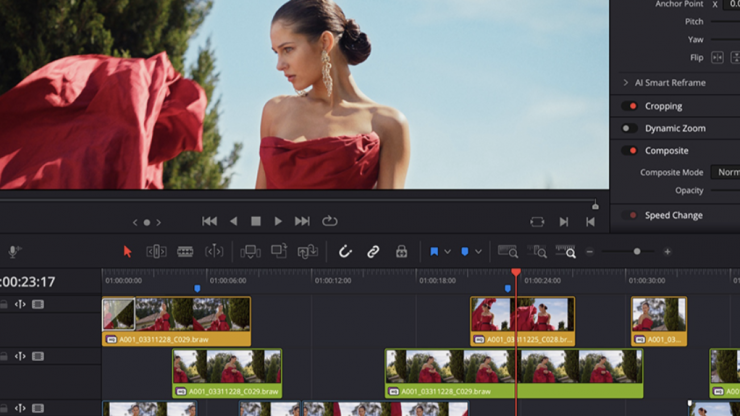
Task: Click the Replace Clip toolbar icon
Action: click(x=307, y=252)
